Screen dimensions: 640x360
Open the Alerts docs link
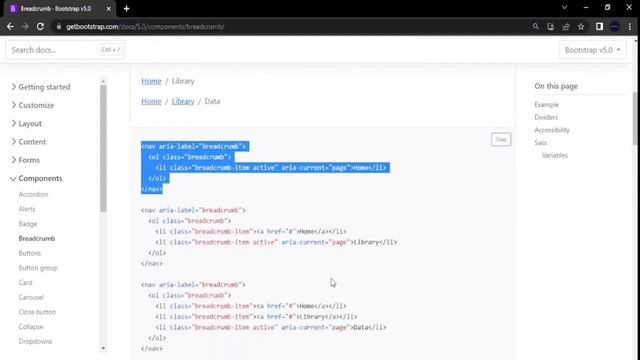(x=27, y=209)
